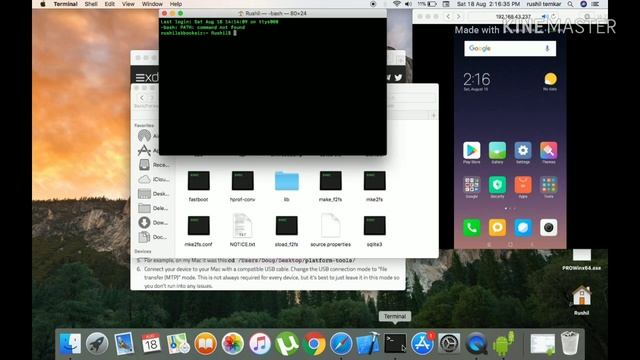Open the Shell menu
The height and width of the screenshot is (360, 640).
click(91, 4)
